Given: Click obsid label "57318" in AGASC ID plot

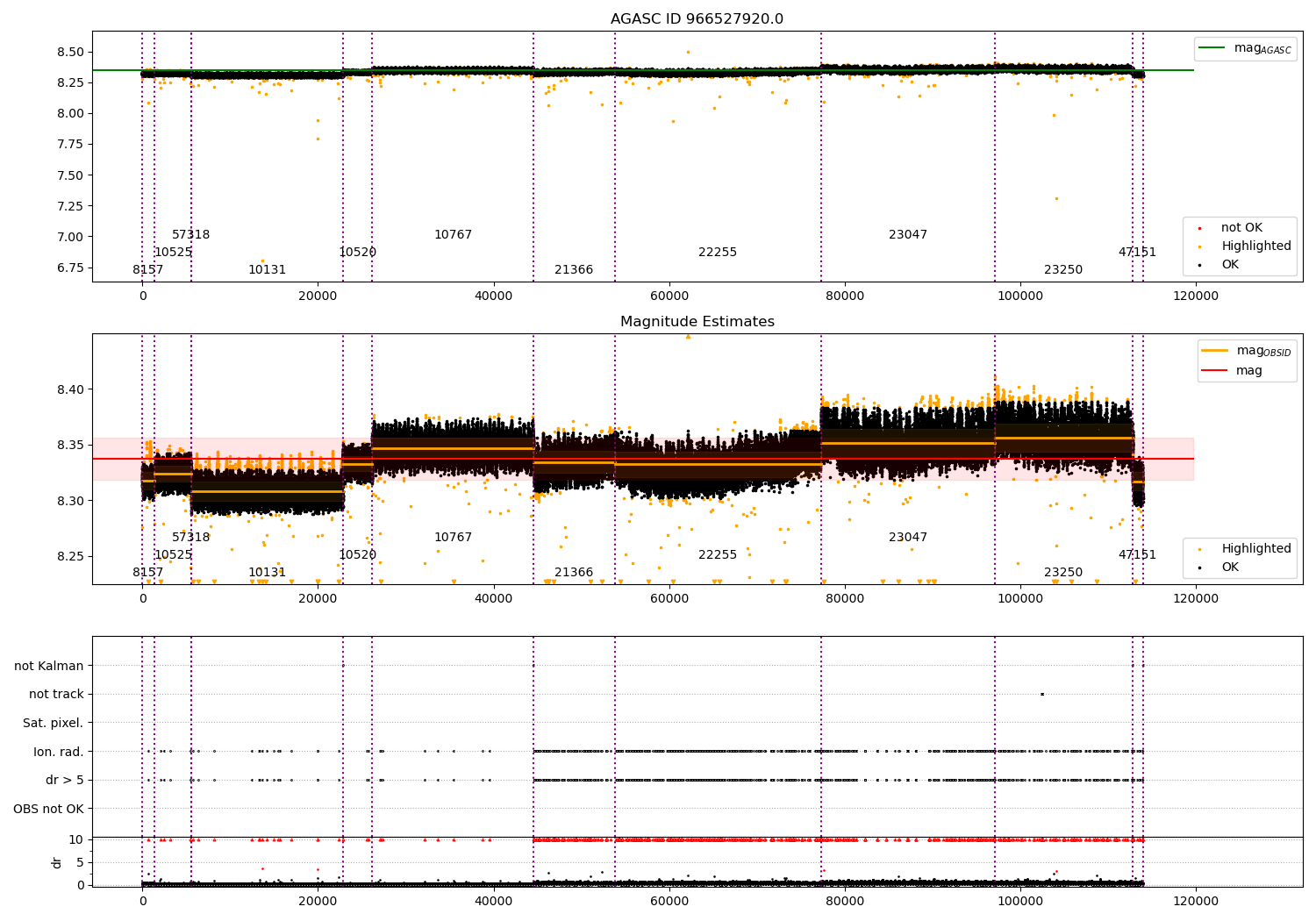Looking at the screenshot, I should click(x=191, y=234).
